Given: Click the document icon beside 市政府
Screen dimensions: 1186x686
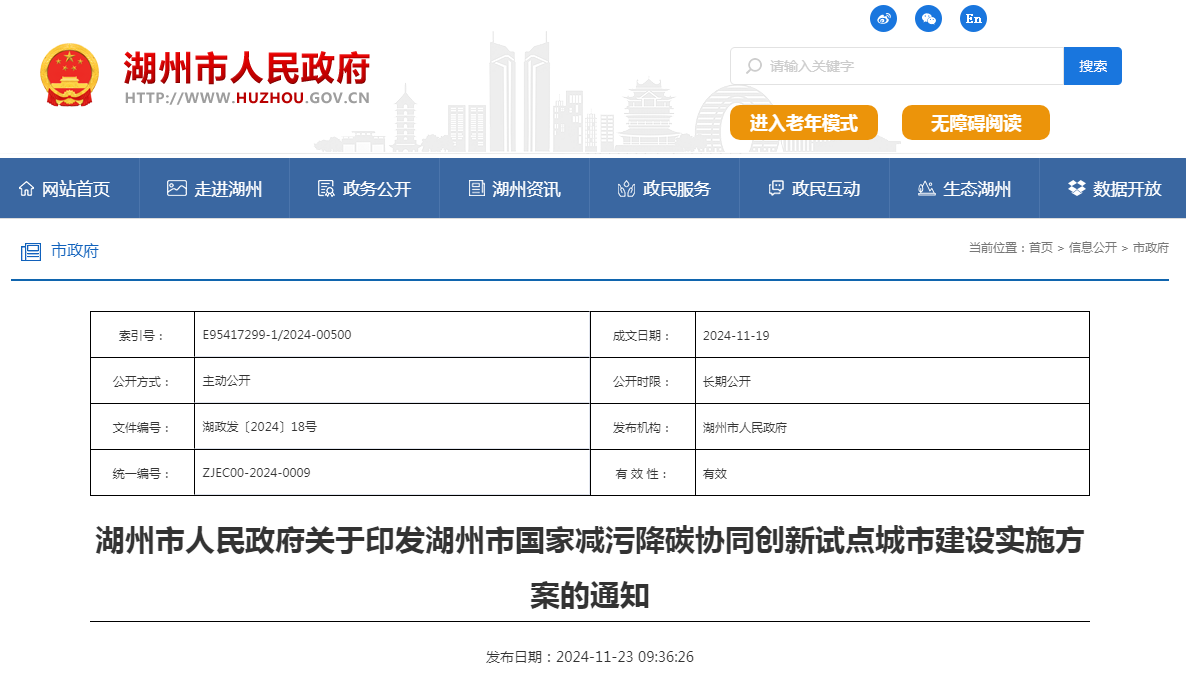Looking at the screenshot, I should (x=31, y=251).
